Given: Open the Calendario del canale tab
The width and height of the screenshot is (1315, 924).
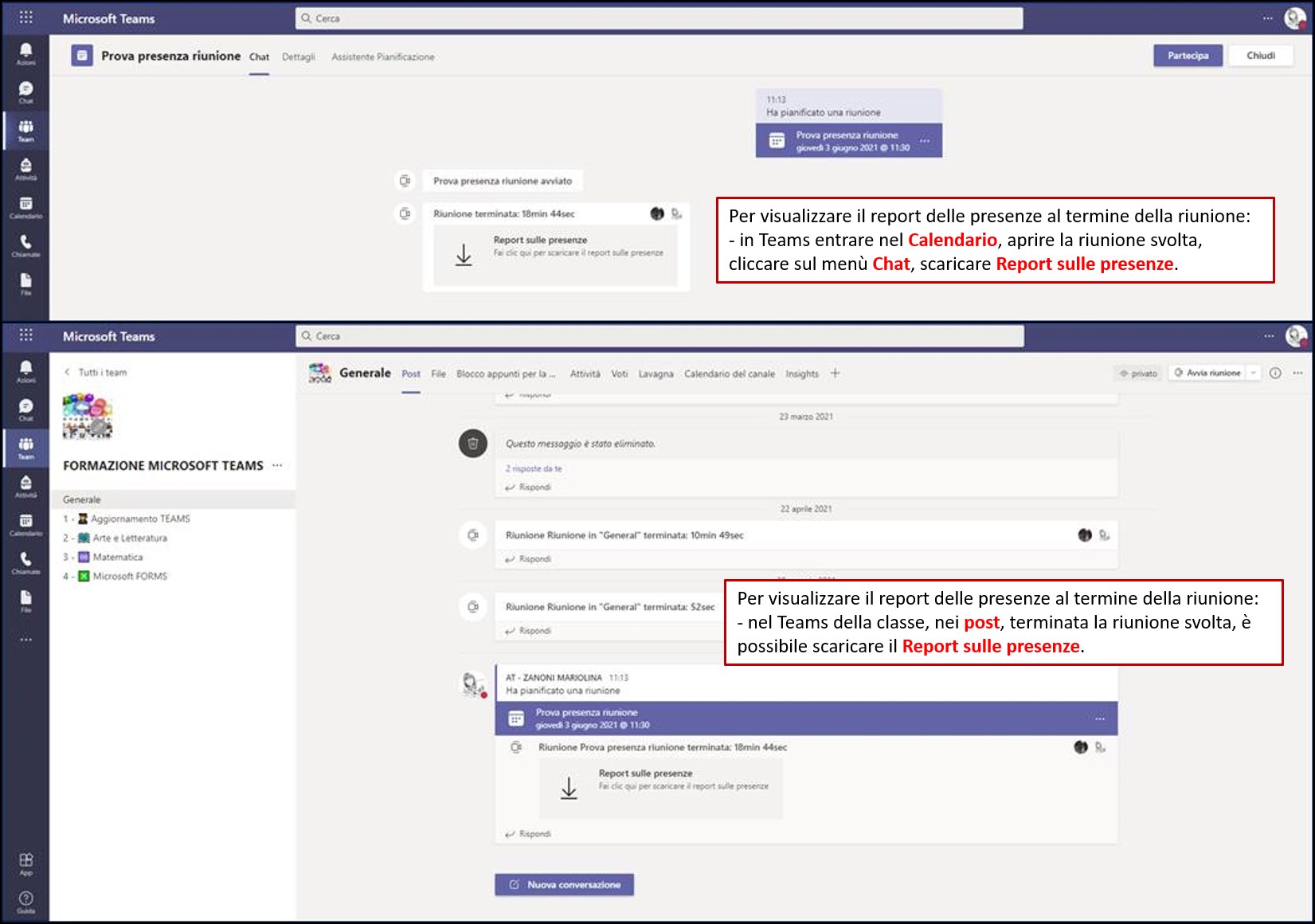Looking at the screenshot, I should pyautogui.click(x=730, y=374).
